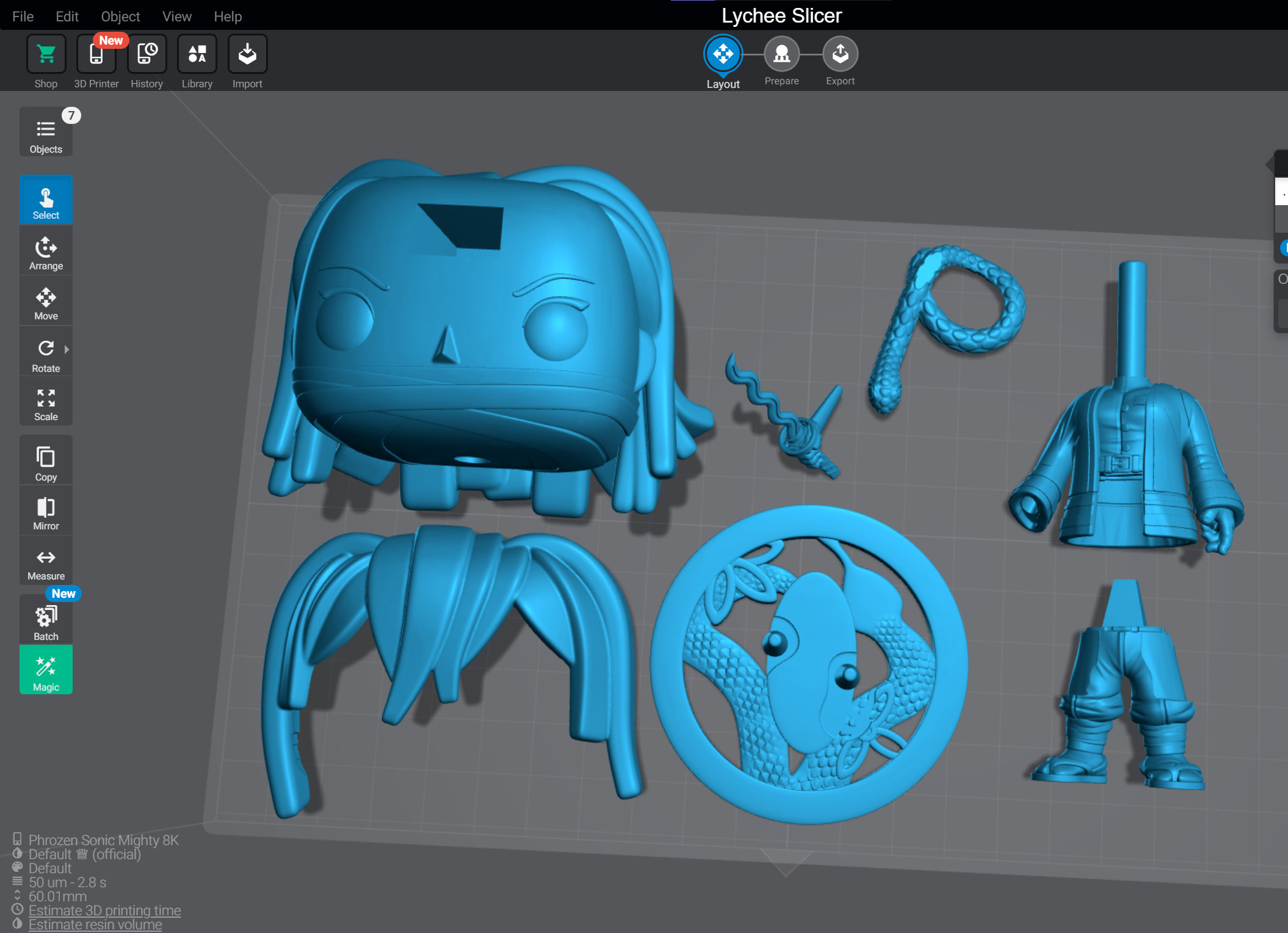Expand the collapsed right side panel
1288x933 pixels.
point(1270,164)
